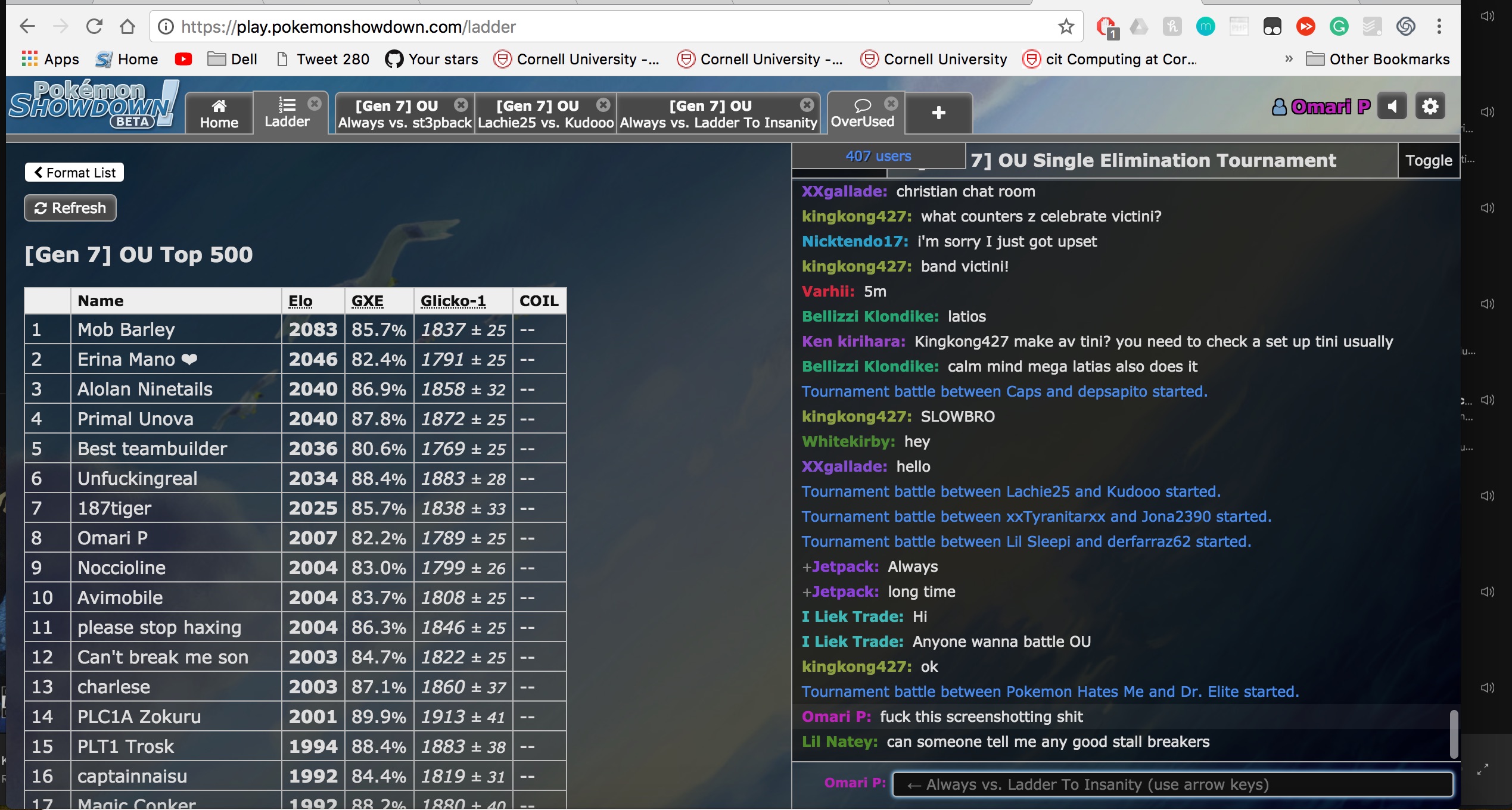Open Grammarly extension icon

tap(1339, 26)
